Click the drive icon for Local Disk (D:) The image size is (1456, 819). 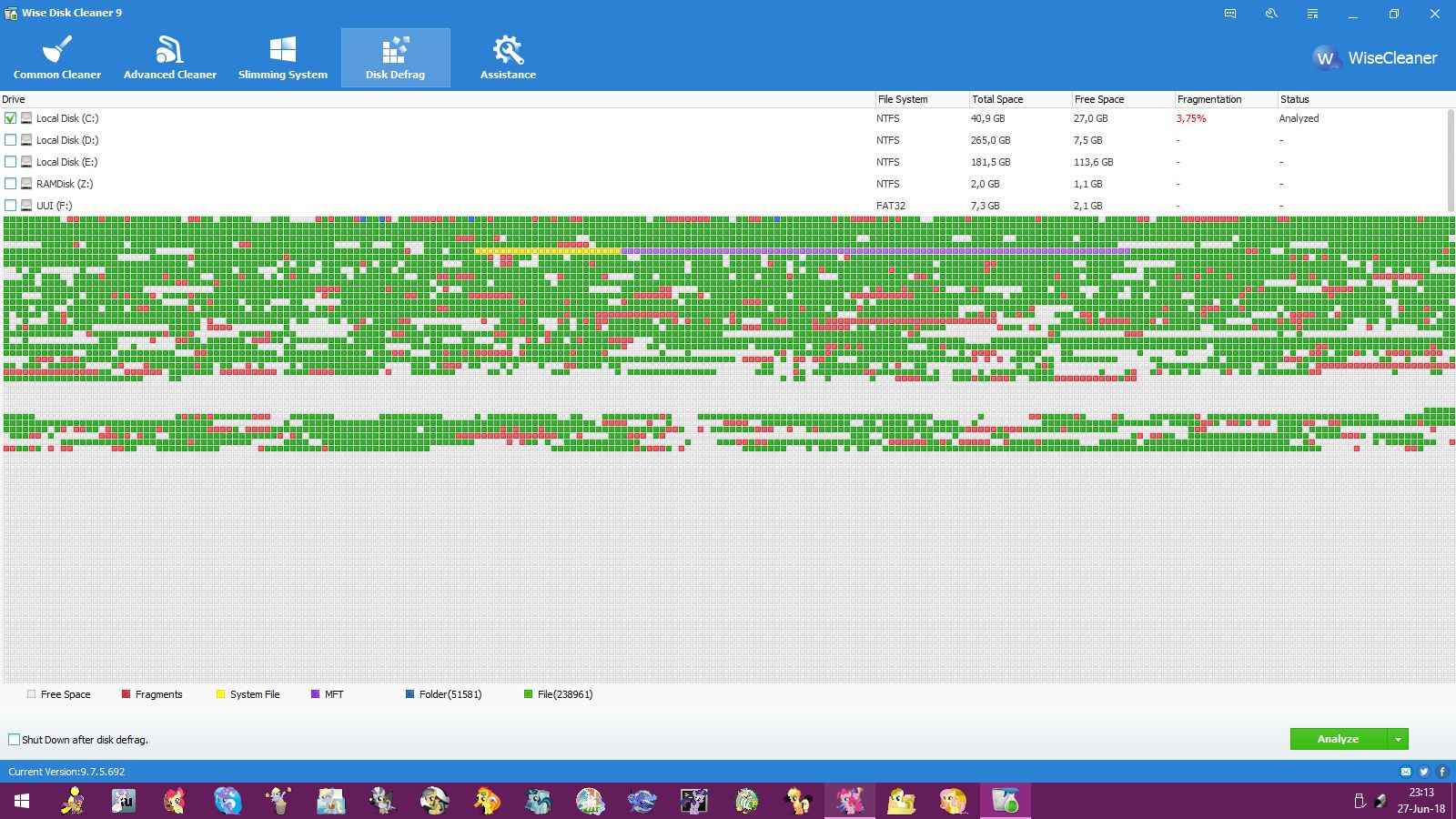tap(27, 140)
